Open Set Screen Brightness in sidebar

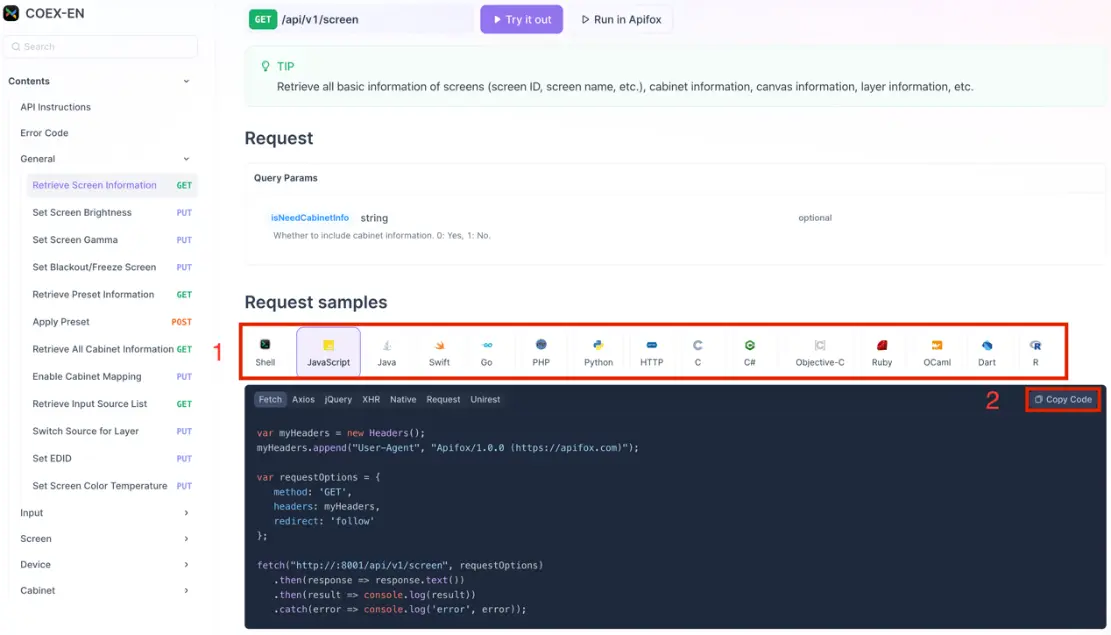[82, 213]
